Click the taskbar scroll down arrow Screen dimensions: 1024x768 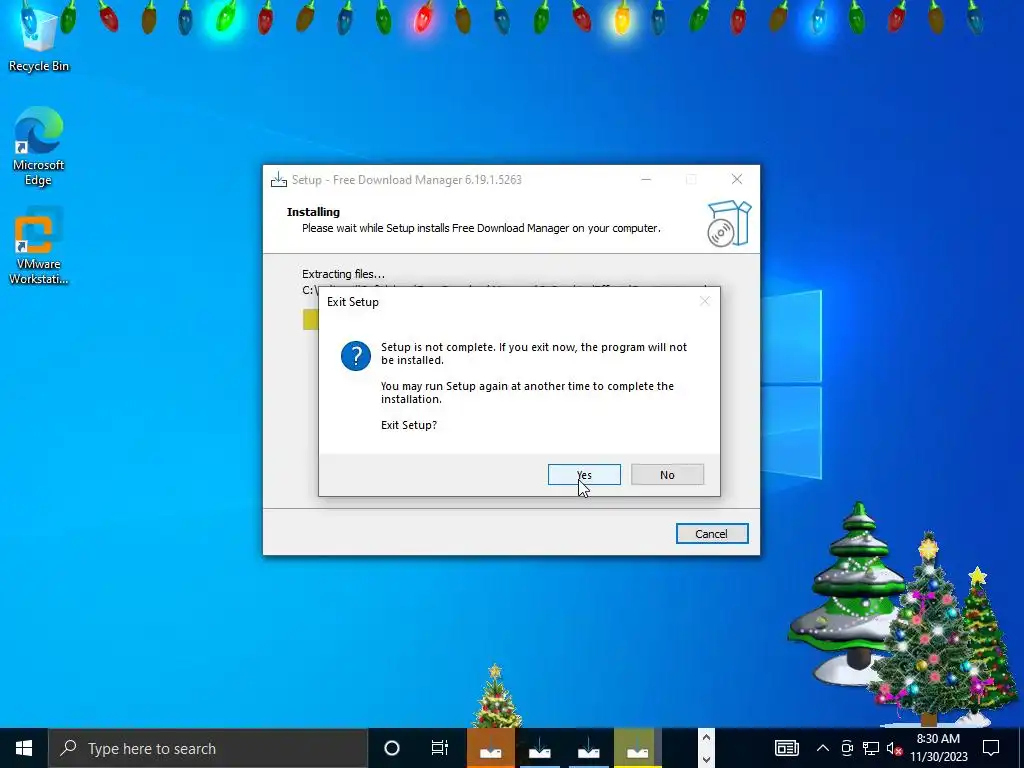tap(706, 759)
